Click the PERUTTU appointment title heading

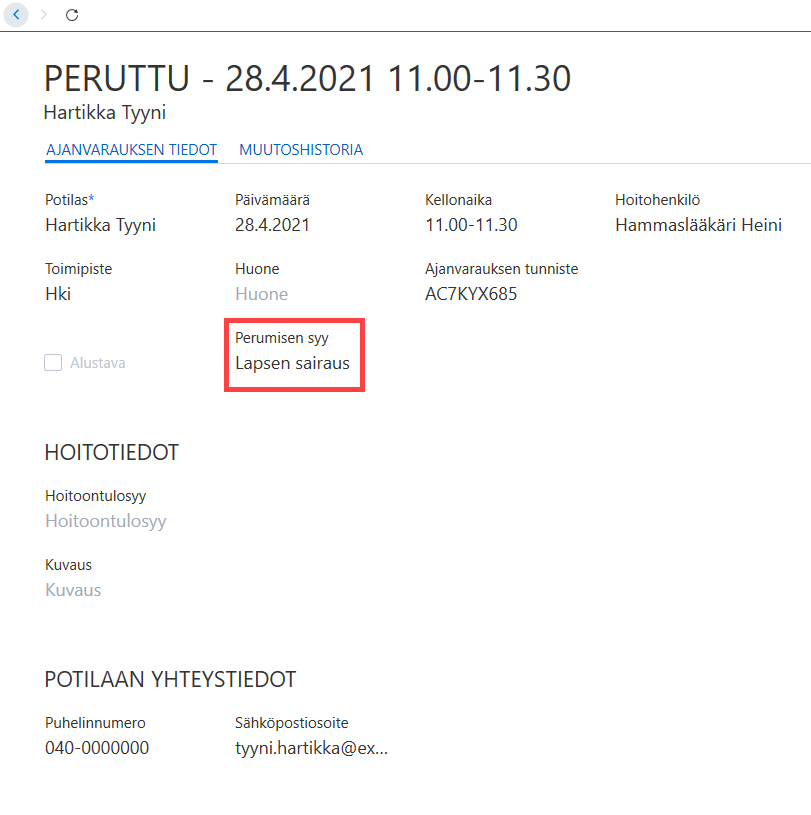coord(307,78)
